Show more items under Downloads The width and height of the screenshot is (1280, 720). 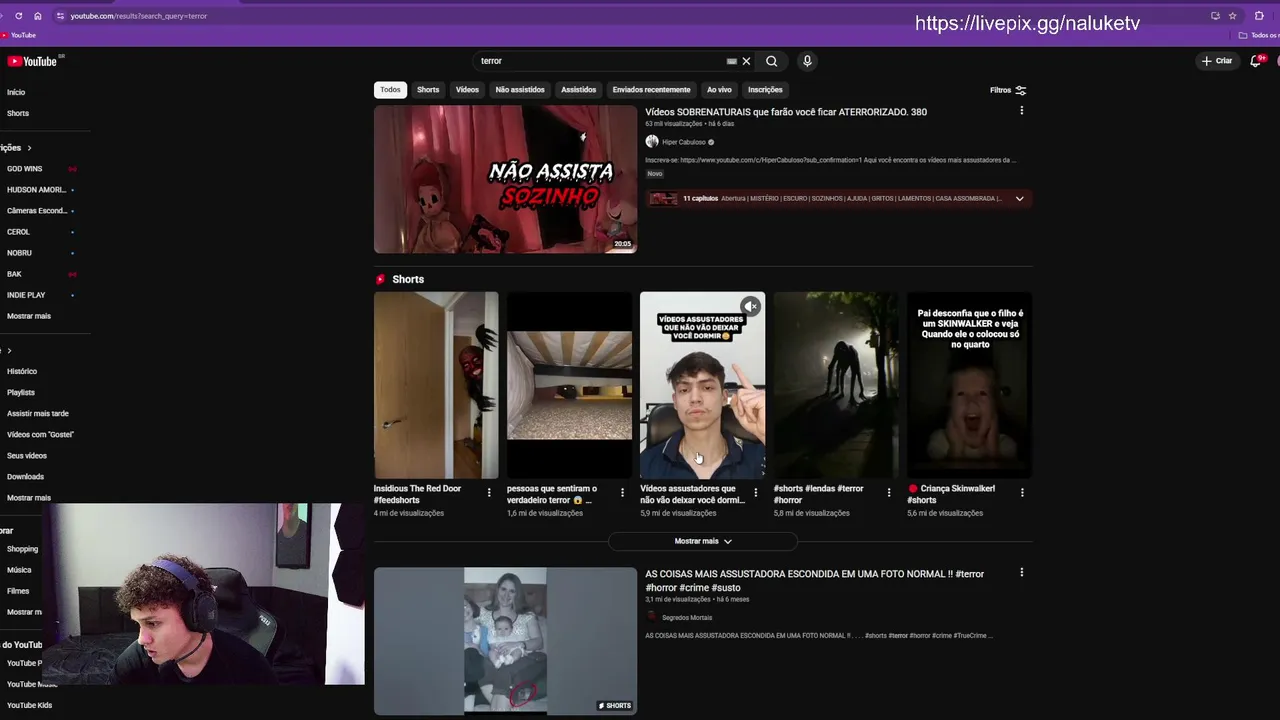coord(29,498)
